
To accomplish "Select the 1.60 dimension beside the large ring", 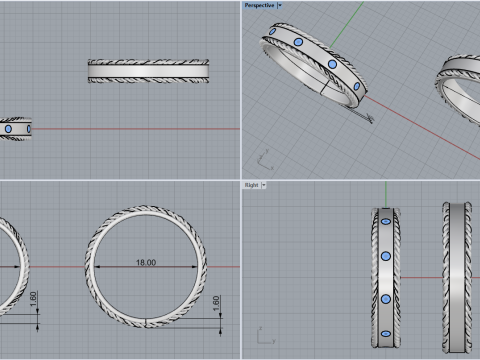I will click(216, 303).
